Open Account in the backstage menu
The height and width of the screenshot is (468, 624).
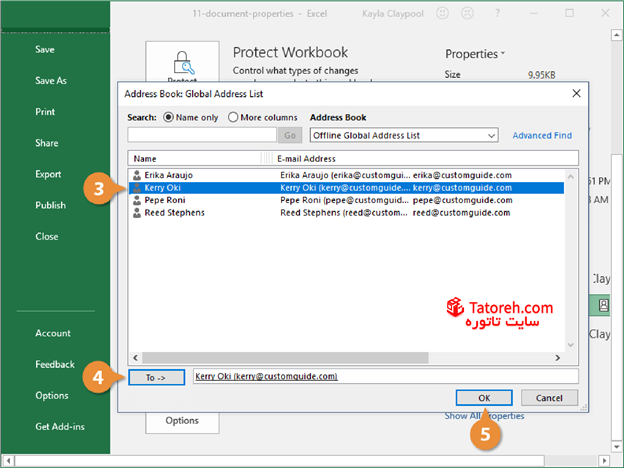[53, 333]
